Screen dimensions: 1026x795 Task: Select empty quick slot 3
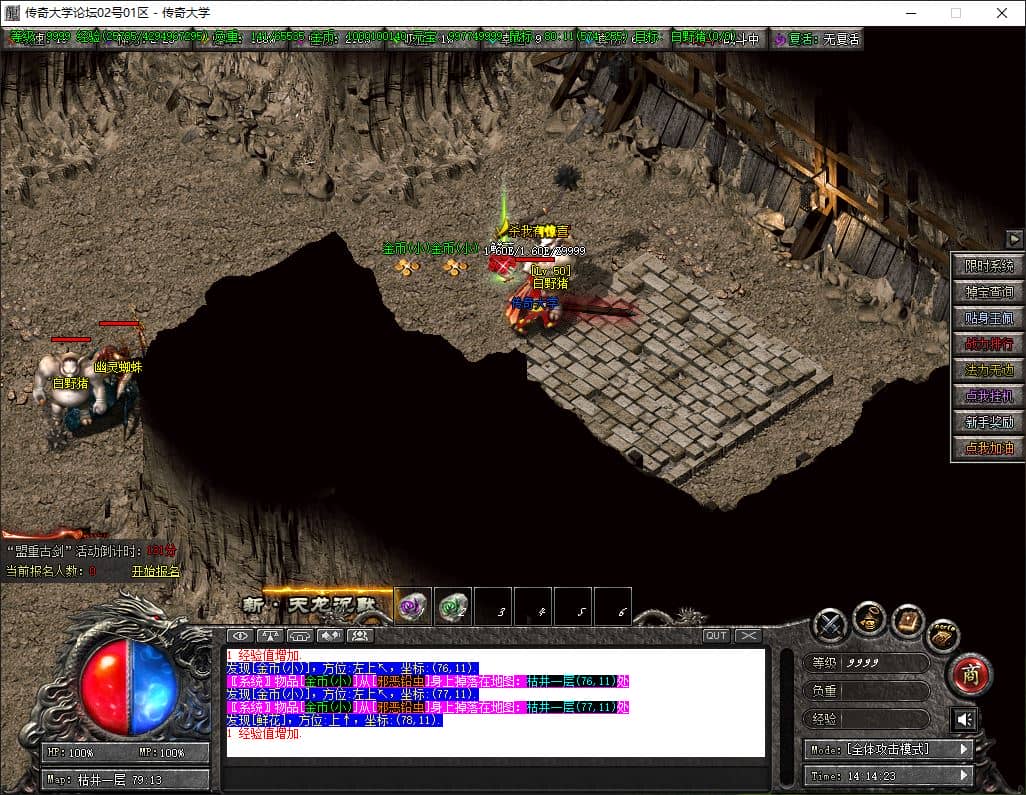(x=493, y=607)
